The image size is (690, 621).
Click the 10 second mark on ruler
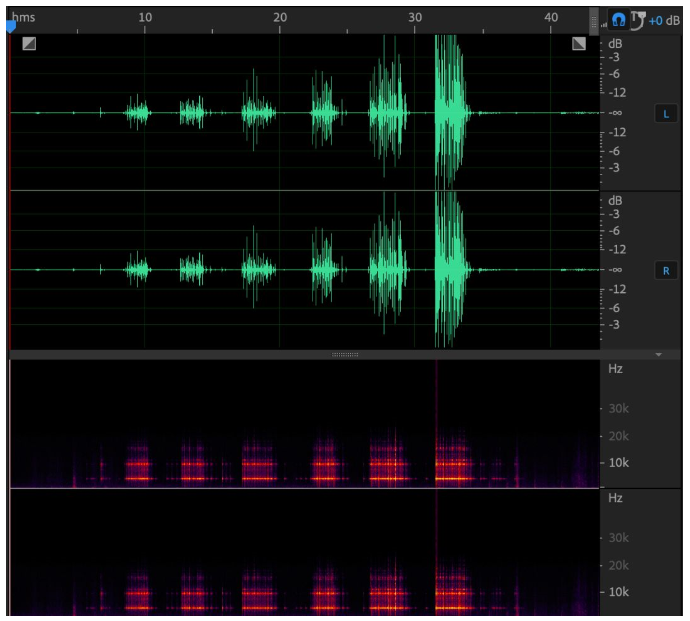[x=145, y=18]
